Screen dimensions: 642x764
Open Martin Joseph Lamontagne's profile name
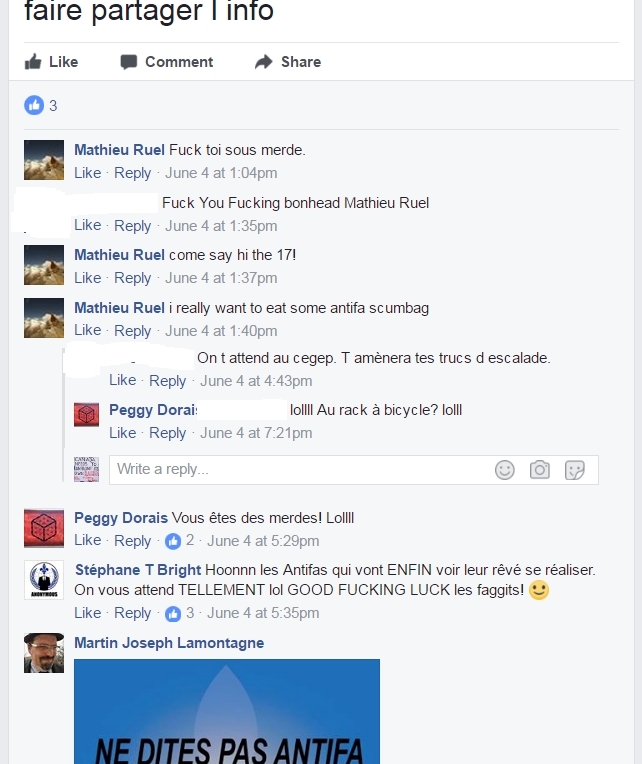[169, 643]
